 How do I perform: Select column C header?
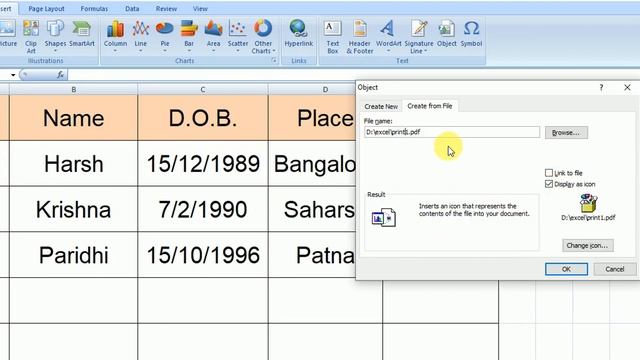click(x=203, y=89)
